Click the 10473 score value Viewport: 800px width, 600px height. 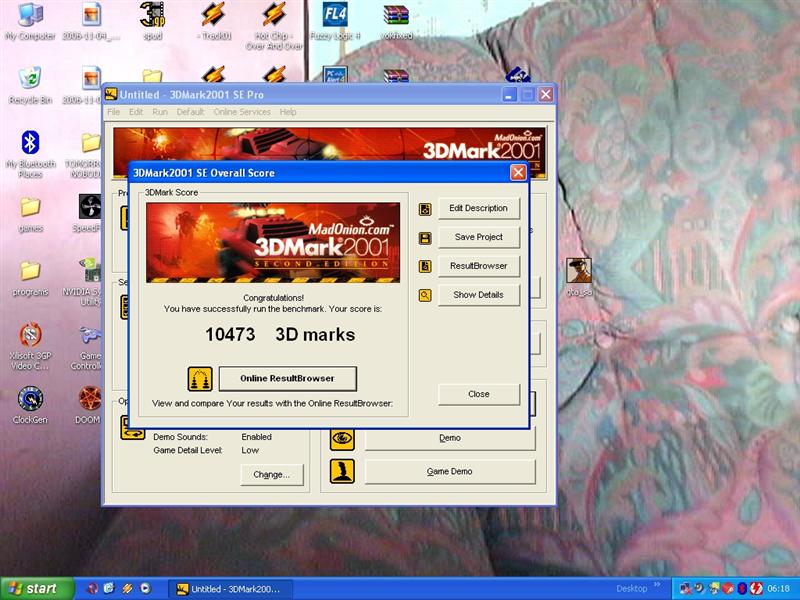coord(230,335)
